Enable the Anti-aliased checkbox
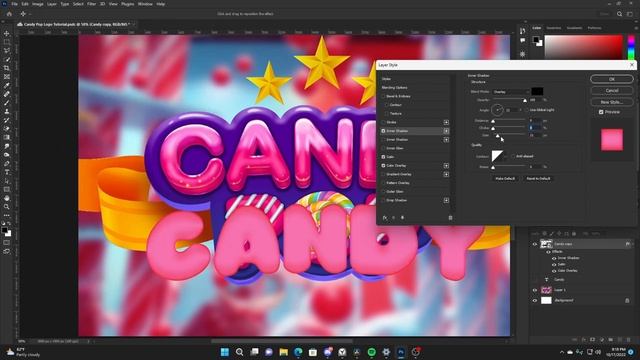 (x=513, y=156)
